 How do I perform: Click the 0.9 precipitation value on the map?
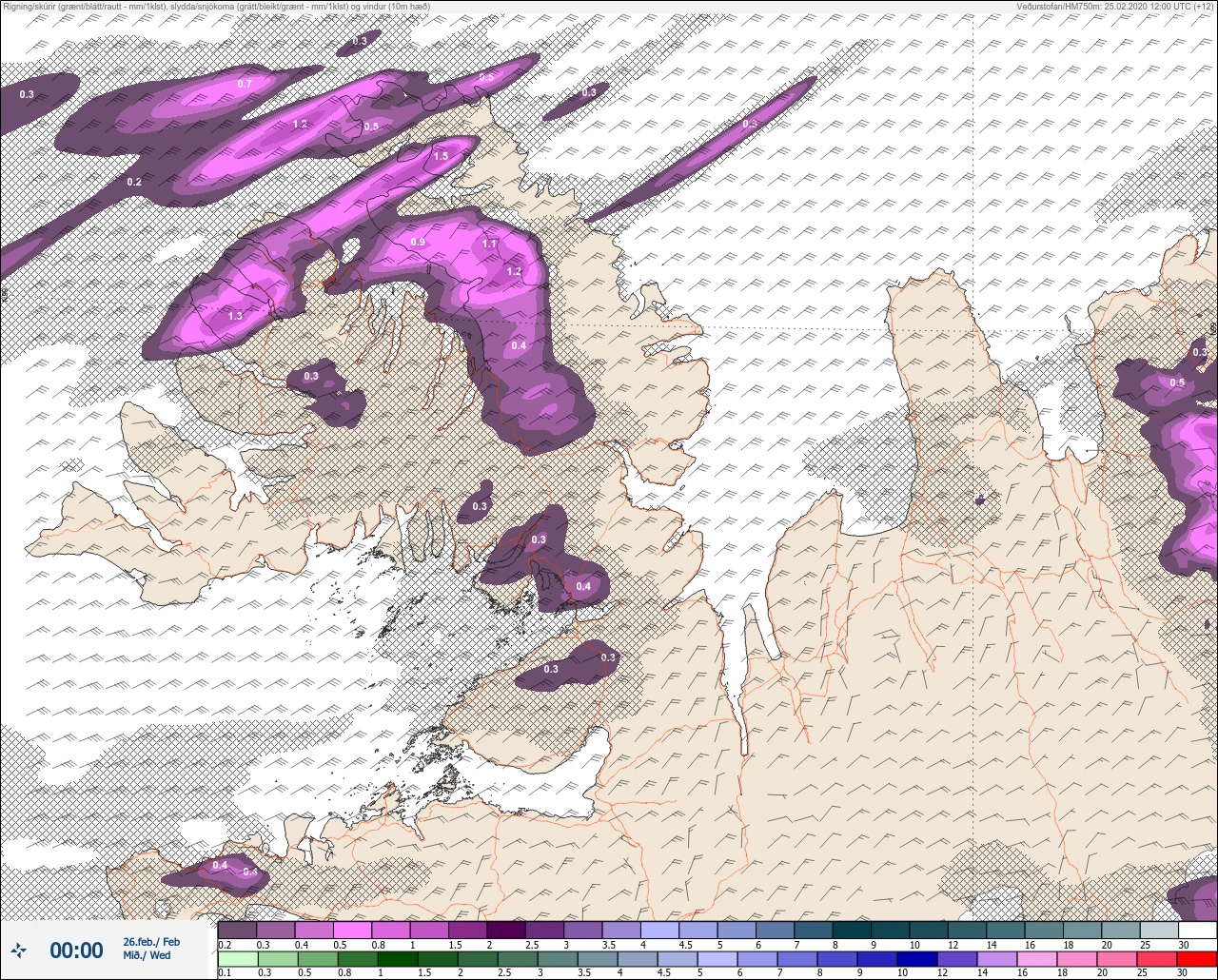(x=418, y=242)
